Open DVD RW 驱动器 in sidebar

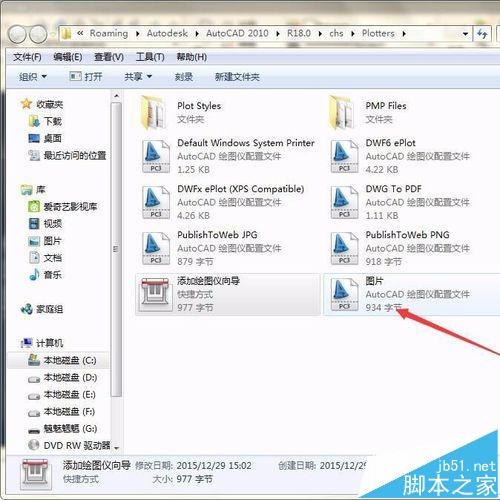point(69,445)
